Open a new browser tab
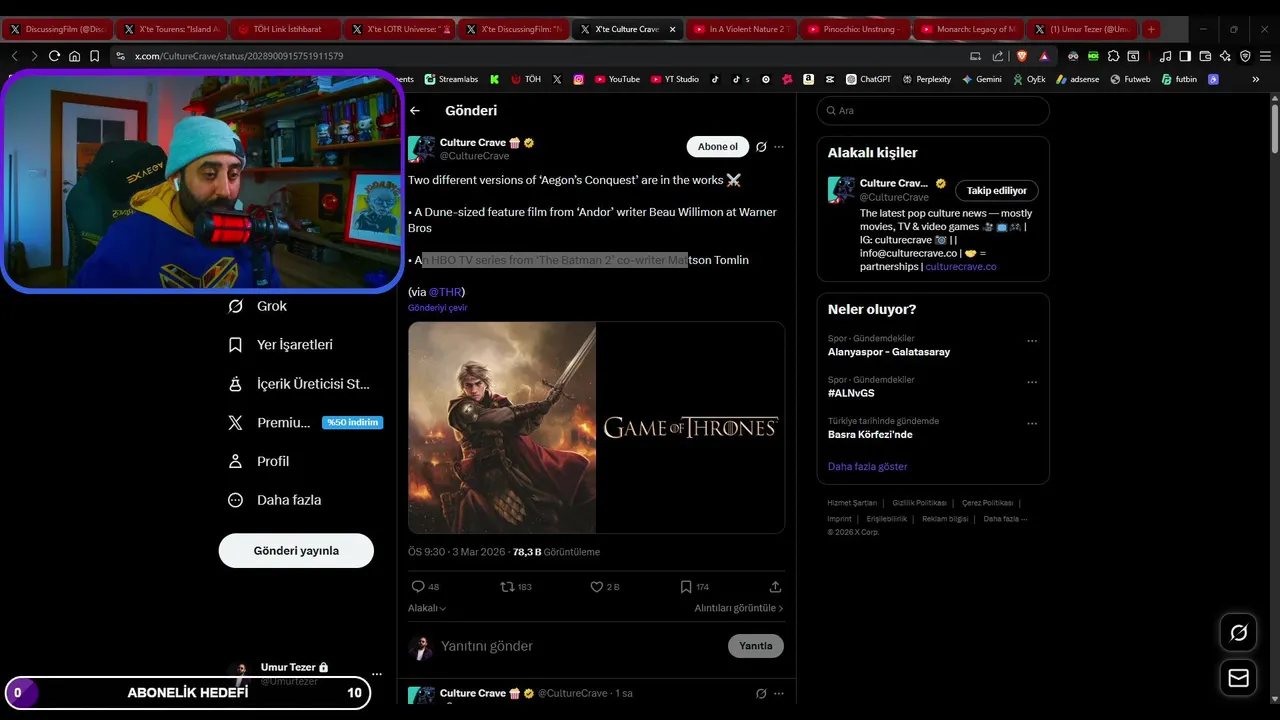This screenshot has width=1280, height=720. [x=1151, y=29]
